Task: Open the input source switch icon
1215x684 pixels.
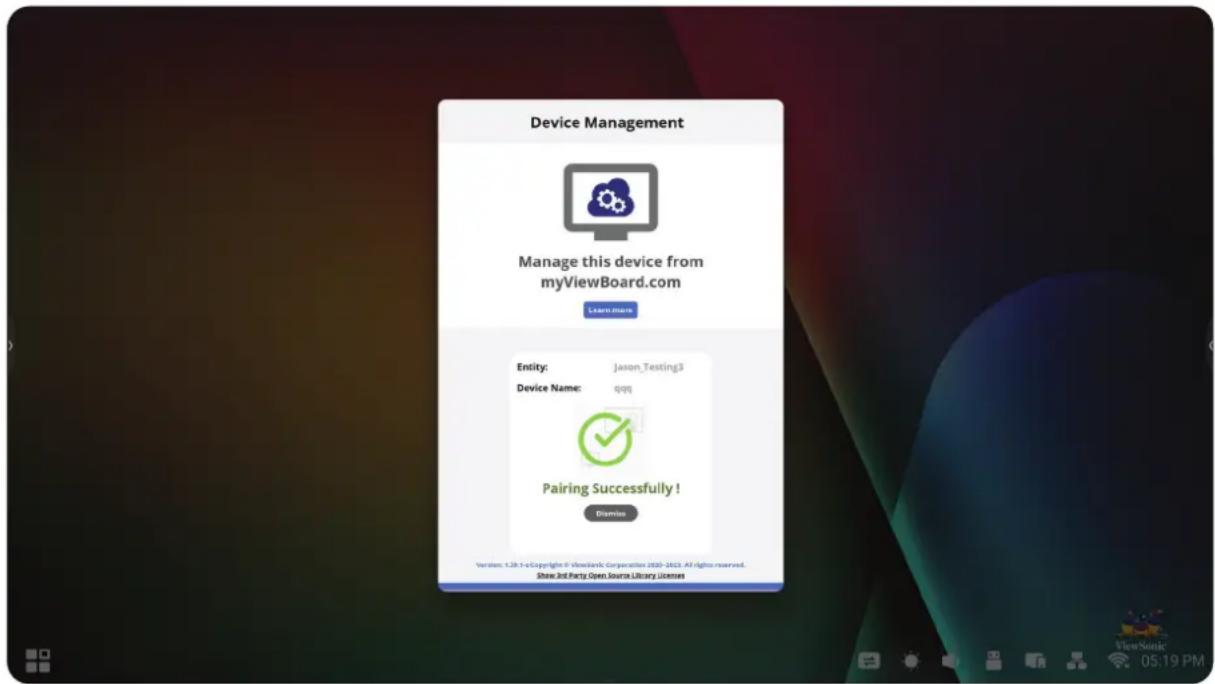Action: (868, 661)
